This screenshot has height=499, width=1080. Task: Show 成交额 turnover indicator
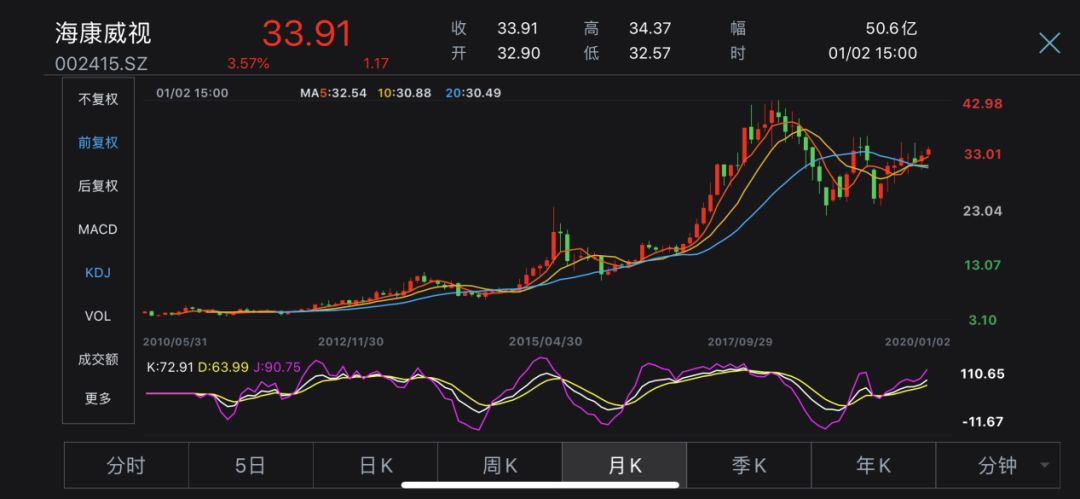(98, 359)
